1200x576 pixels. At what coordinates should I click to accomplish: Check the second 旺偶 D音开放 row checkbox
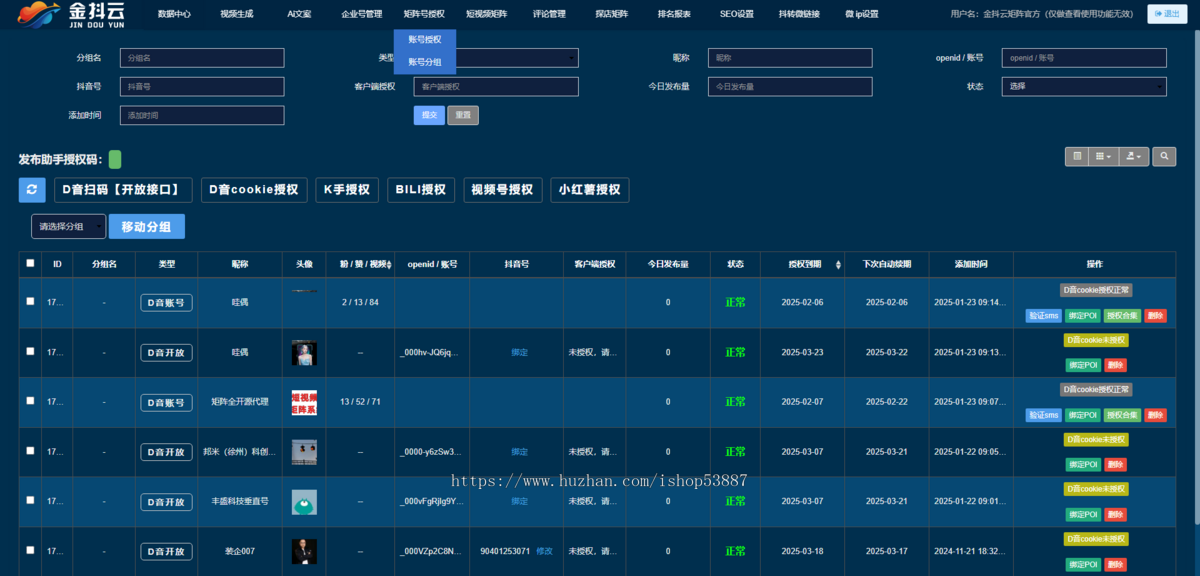tap(30, 351)
